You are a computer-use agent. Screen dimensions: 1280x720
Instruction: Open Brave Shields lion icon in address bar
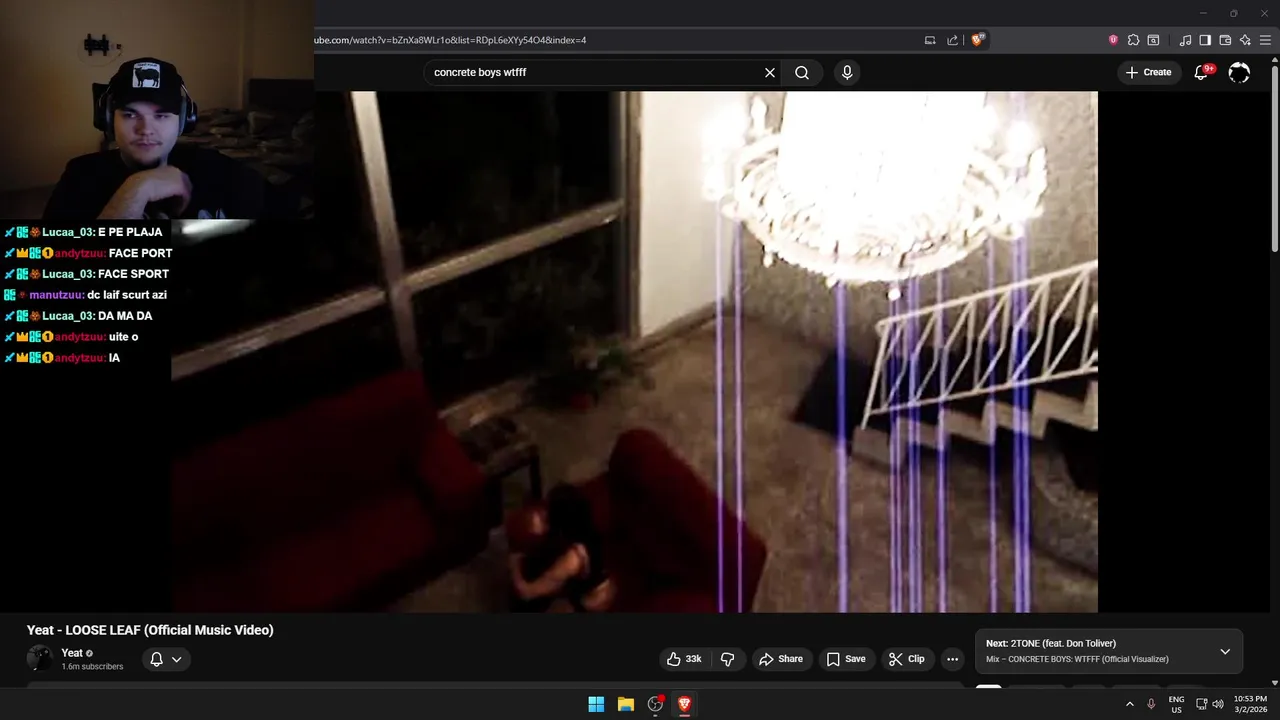[978, 40]
